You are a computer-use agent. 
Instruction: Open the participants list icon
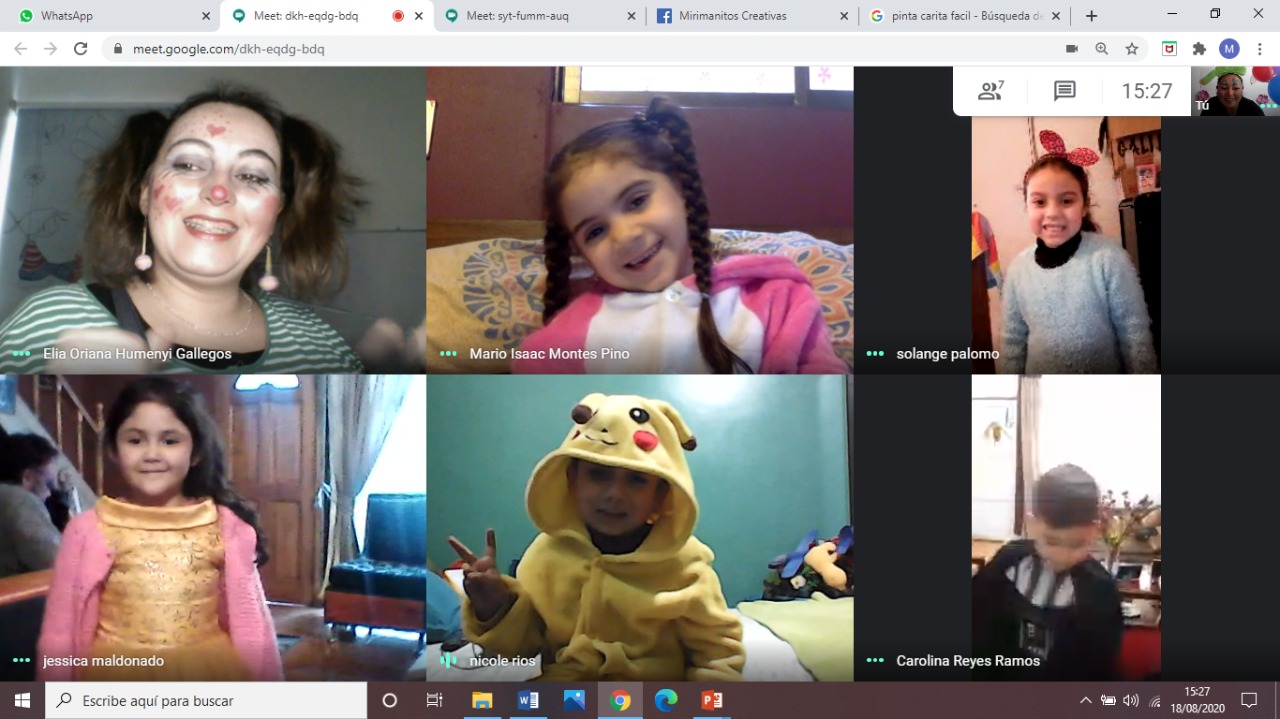click(991, 91)
